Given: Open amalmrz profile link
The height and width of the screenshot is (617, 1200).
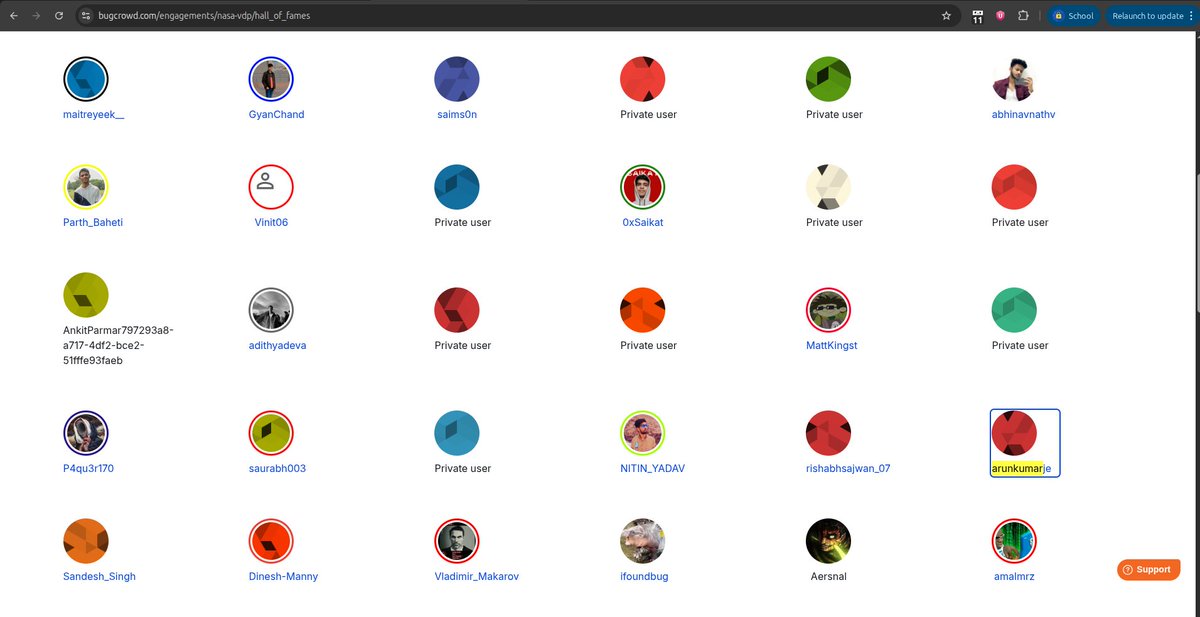Looking at the screenshot, I should (1014, 576).
